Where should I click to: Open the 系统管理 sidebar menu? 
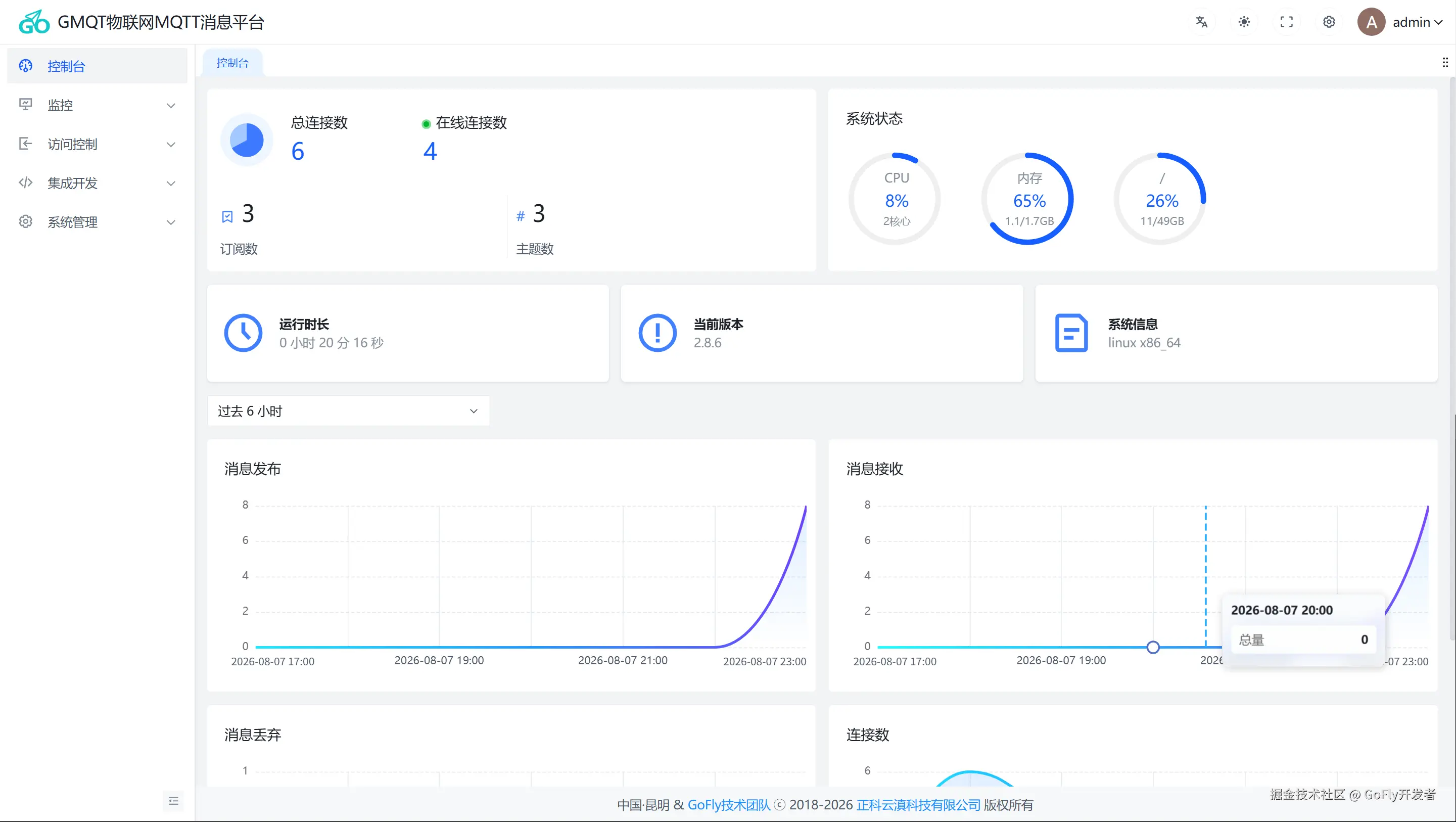pos(97,222)
